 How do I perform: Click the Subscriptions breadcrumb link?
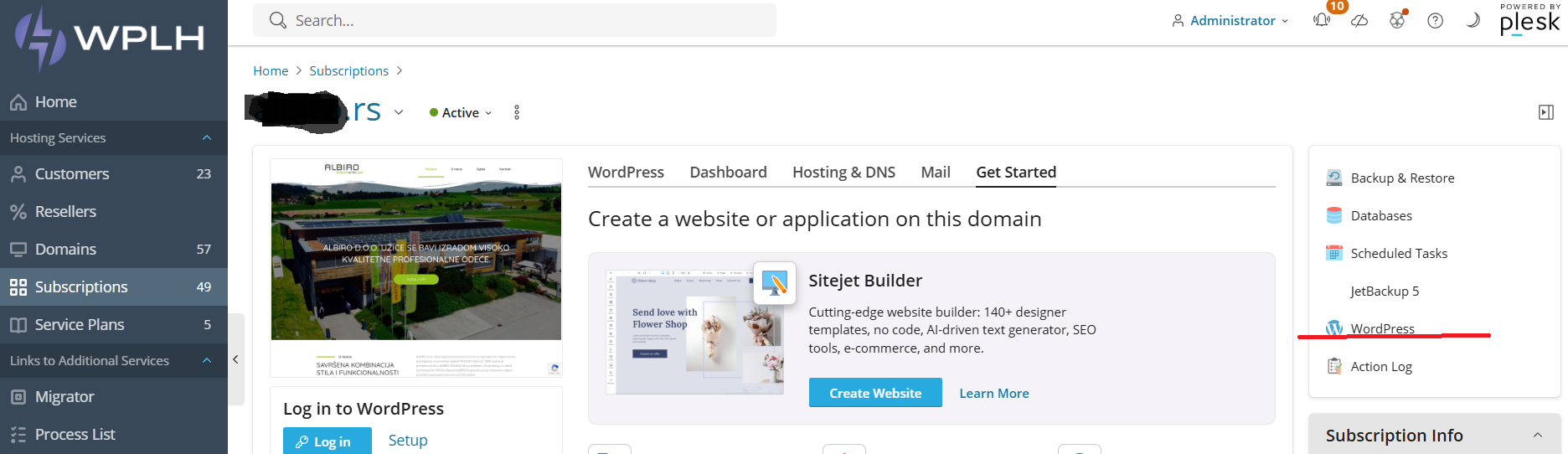[348, 71]
